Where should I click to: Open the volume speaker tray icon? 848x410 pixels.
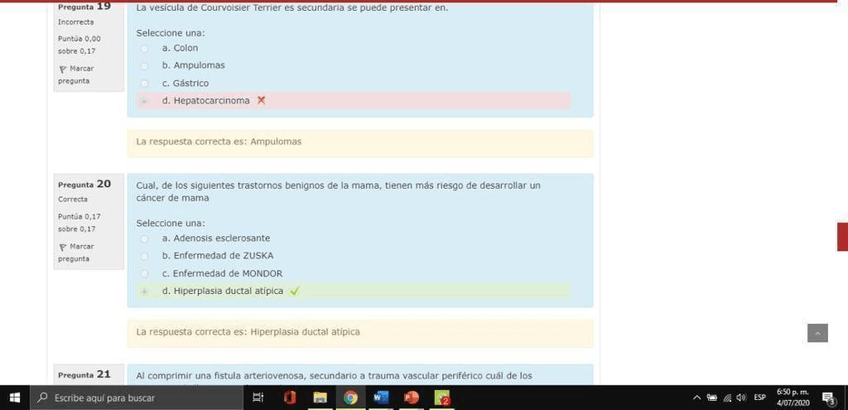click(742, 398)
